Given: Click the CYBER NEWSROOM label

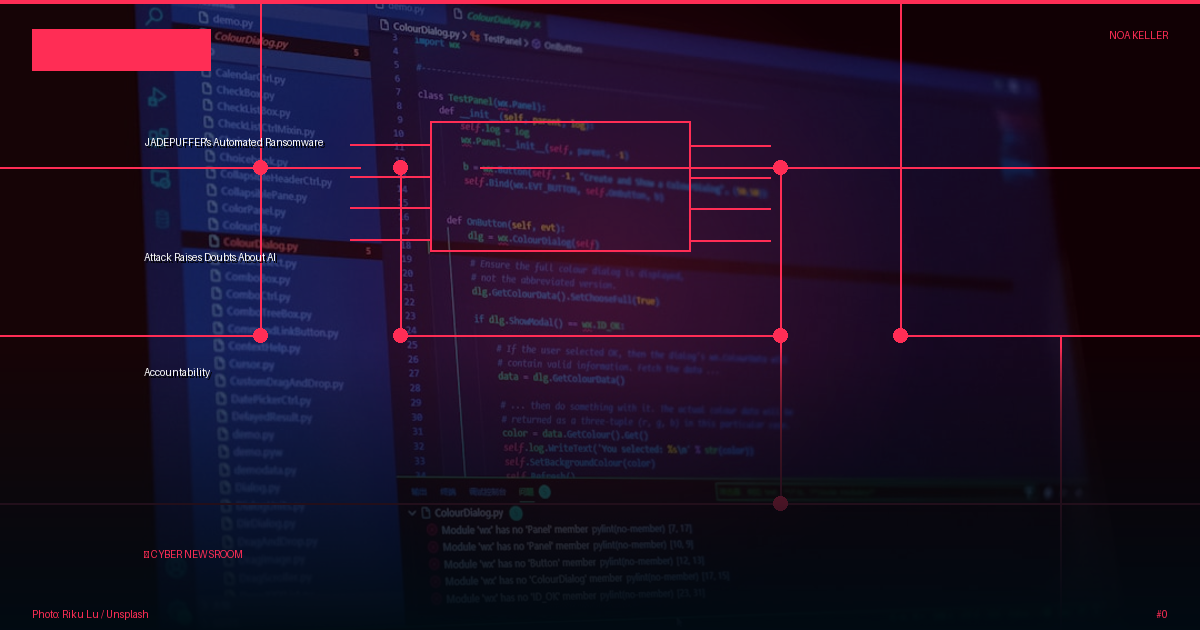Looking at the screenshot, I should 193,554.
